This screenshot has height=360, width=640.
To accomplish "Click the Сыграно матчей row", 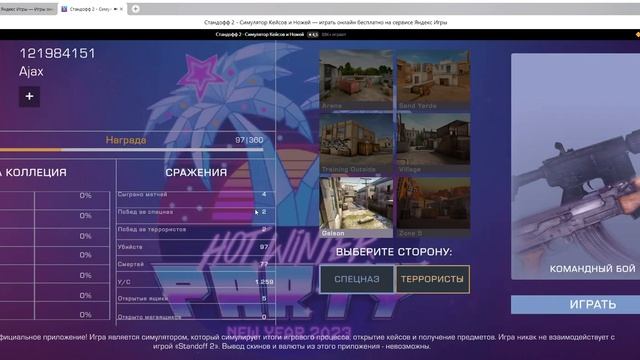I will (x=196, y=195).
